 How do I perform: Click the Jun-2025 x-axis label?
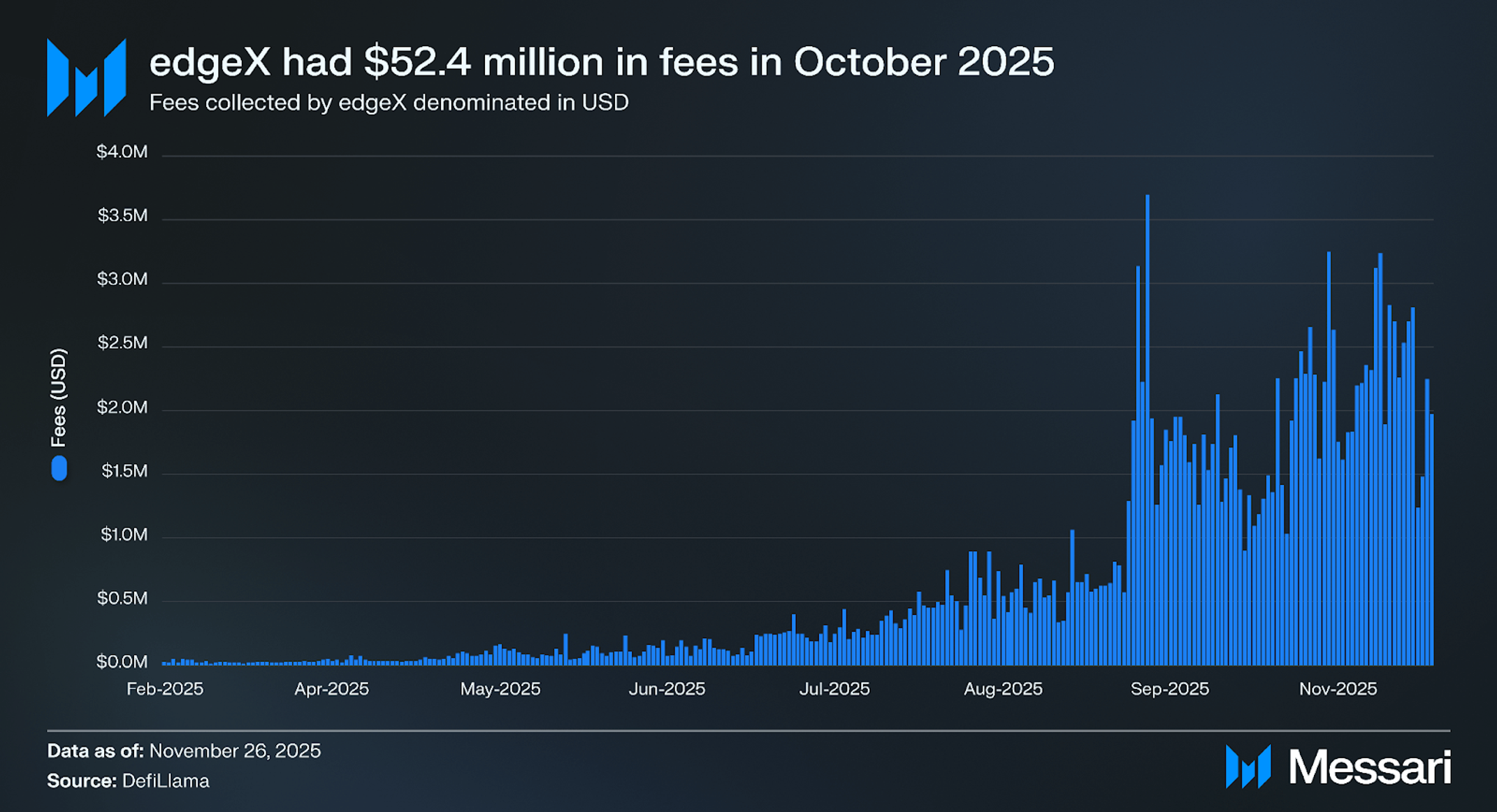(667, 689)
